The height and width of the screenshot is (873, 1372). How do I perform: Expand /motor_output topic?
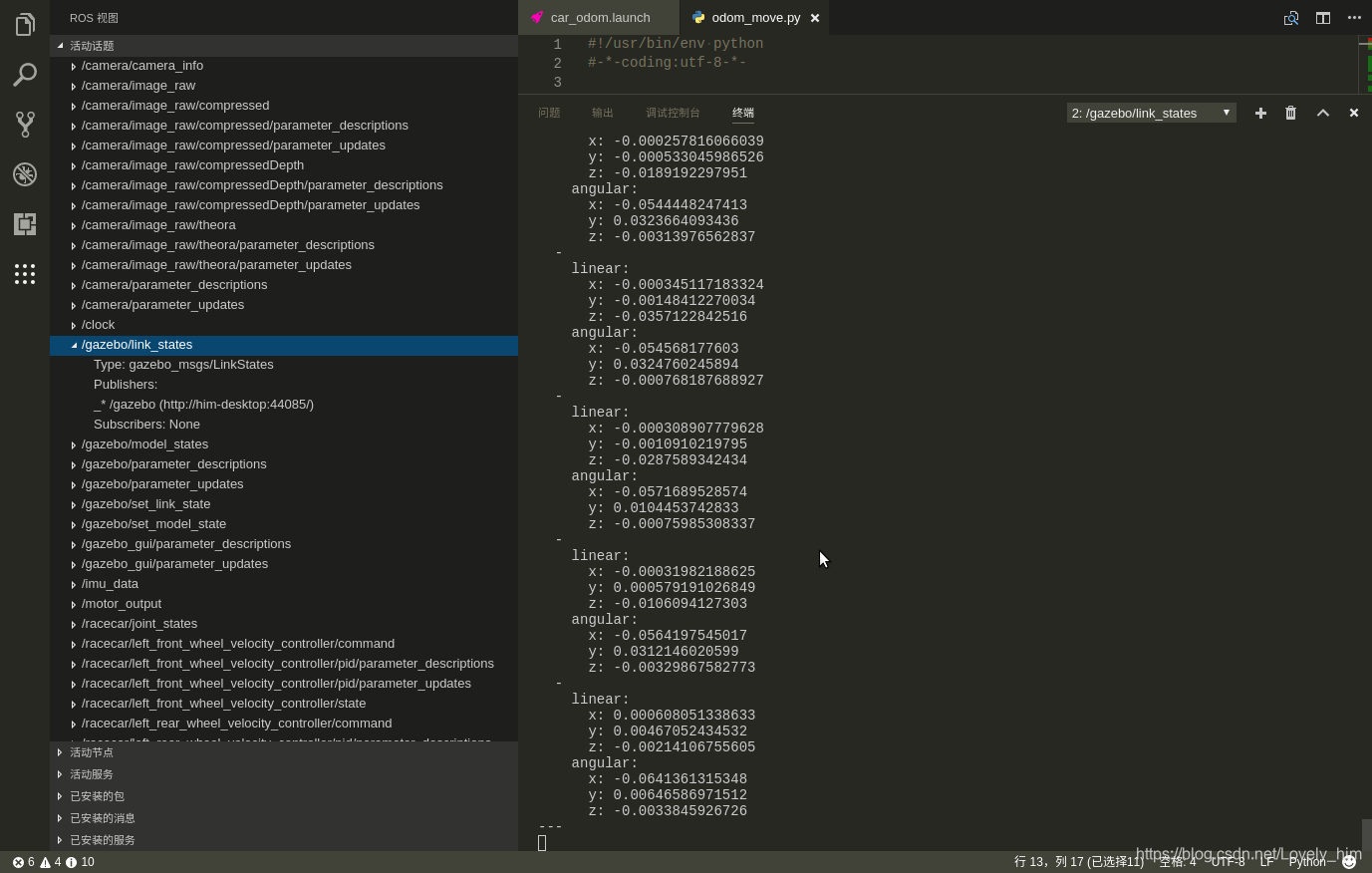tap(74, 604)
